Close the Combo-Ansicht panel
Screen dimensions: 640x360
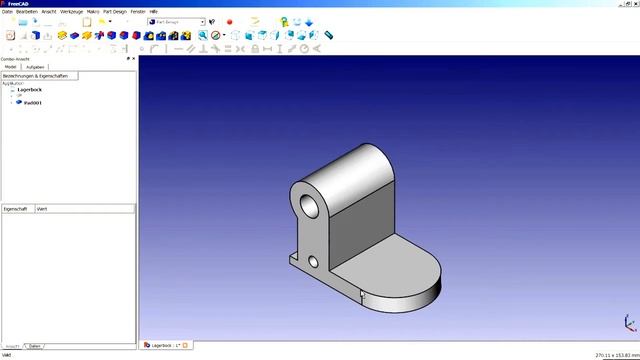point(133,59)
